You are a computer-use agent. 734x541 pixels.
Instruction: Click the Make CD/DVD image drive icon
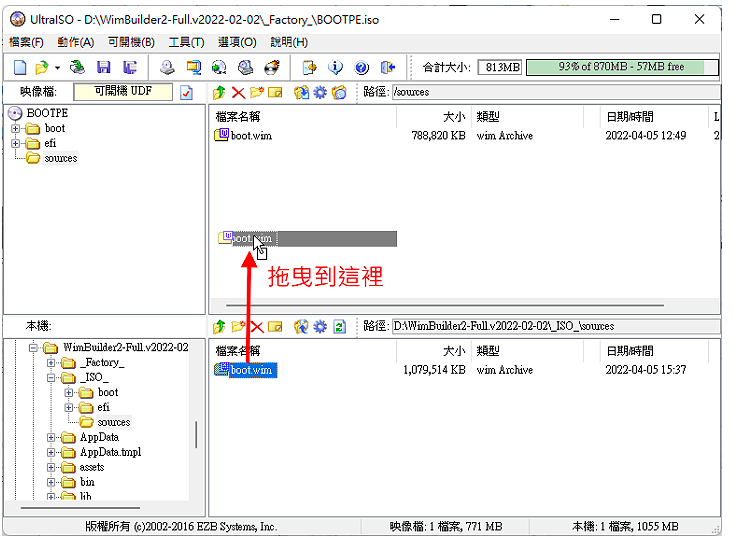[x=167, y=67]
